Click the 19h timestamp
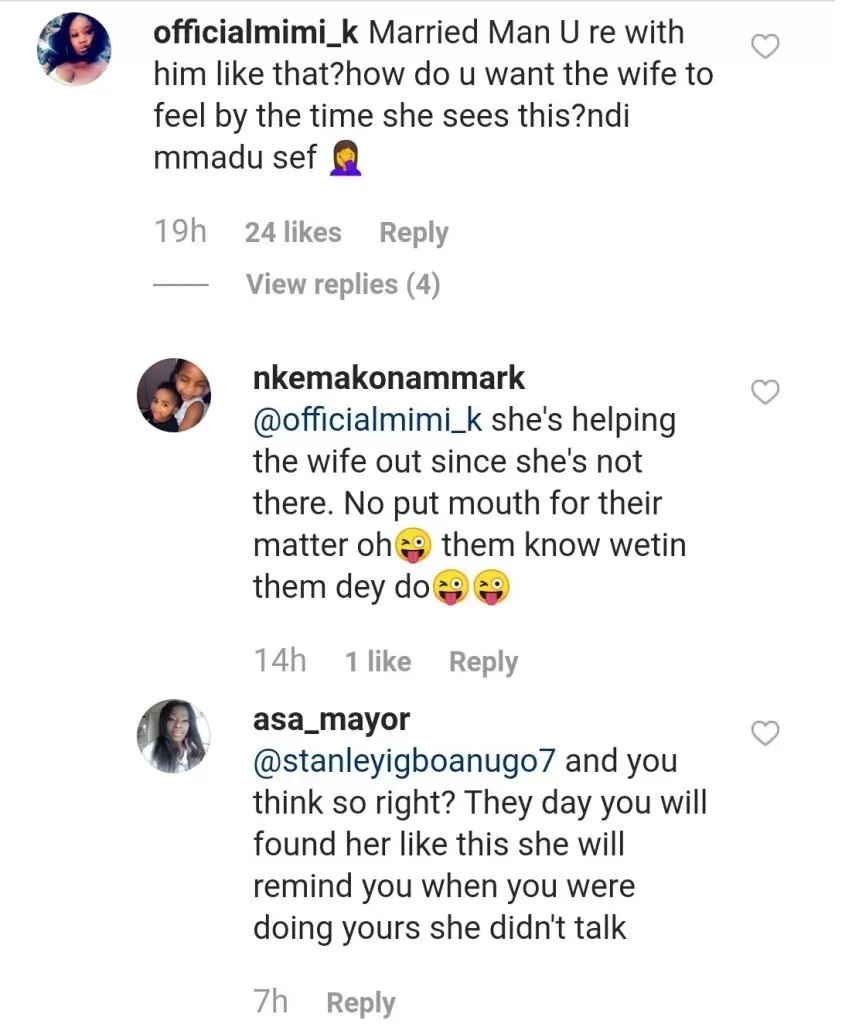Viewport: 868px width, 1024px height. pyautogui.click(x=180, y=233)
